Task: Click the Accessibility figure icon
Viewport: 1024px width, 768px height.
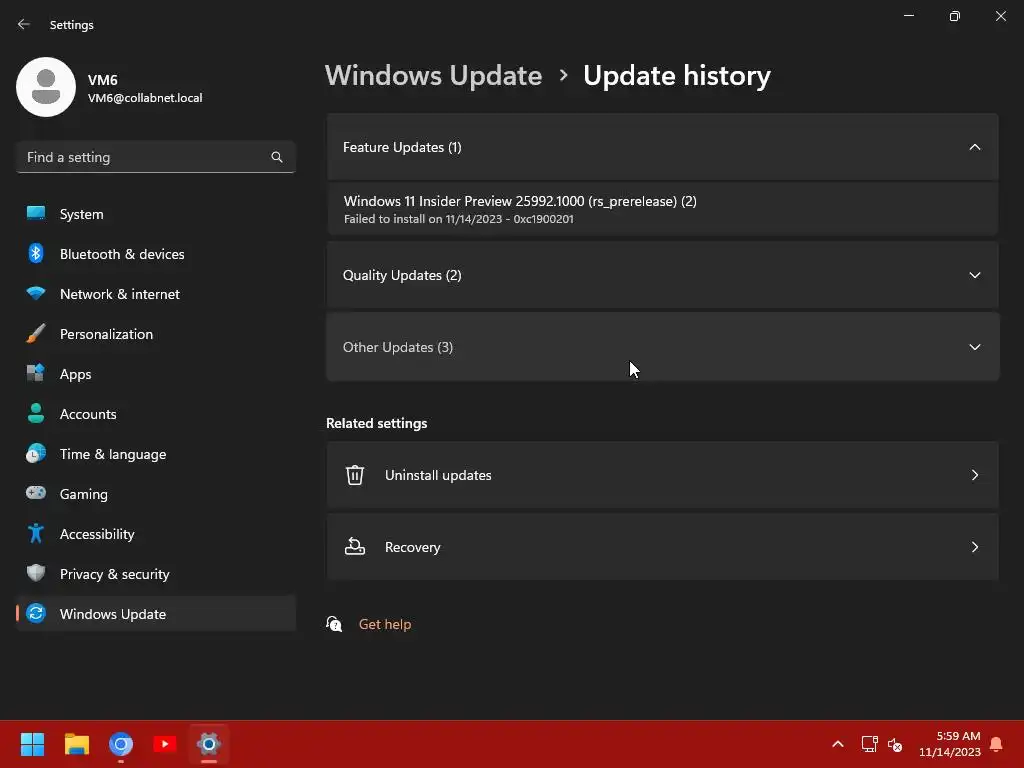Action: tap(36, 534)
